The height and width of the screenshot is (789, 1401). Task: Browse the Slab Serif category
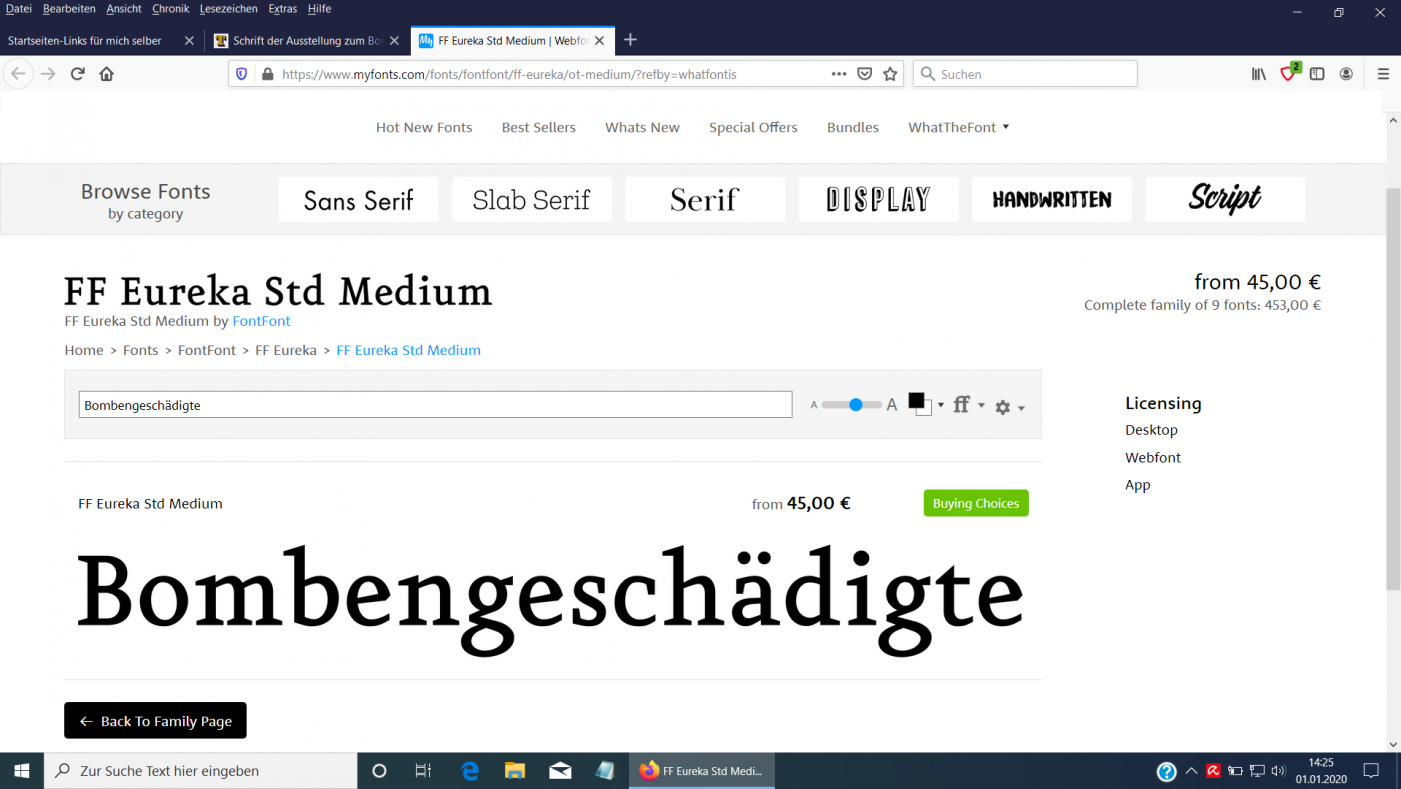click(x=532, y=200)
